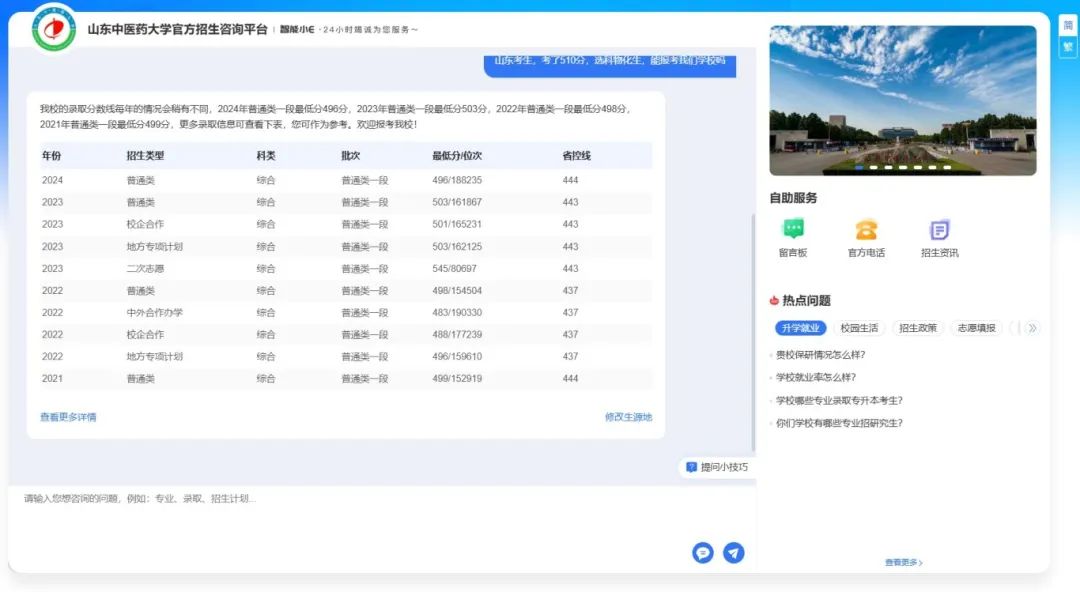Click the chat bubble icon beside send

click(x=703, y=552)
